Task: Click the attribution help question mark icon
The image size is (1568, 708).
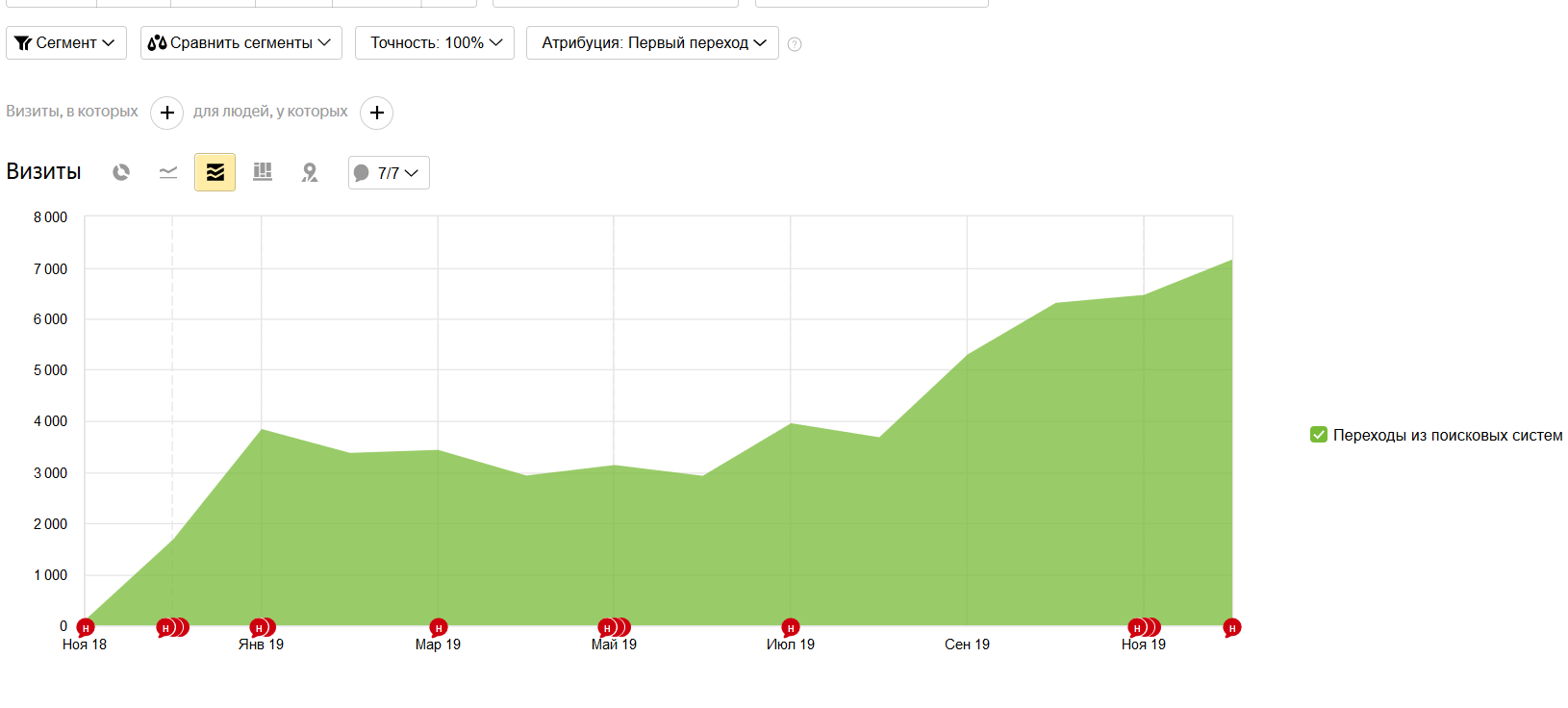Action: point(795,44)
